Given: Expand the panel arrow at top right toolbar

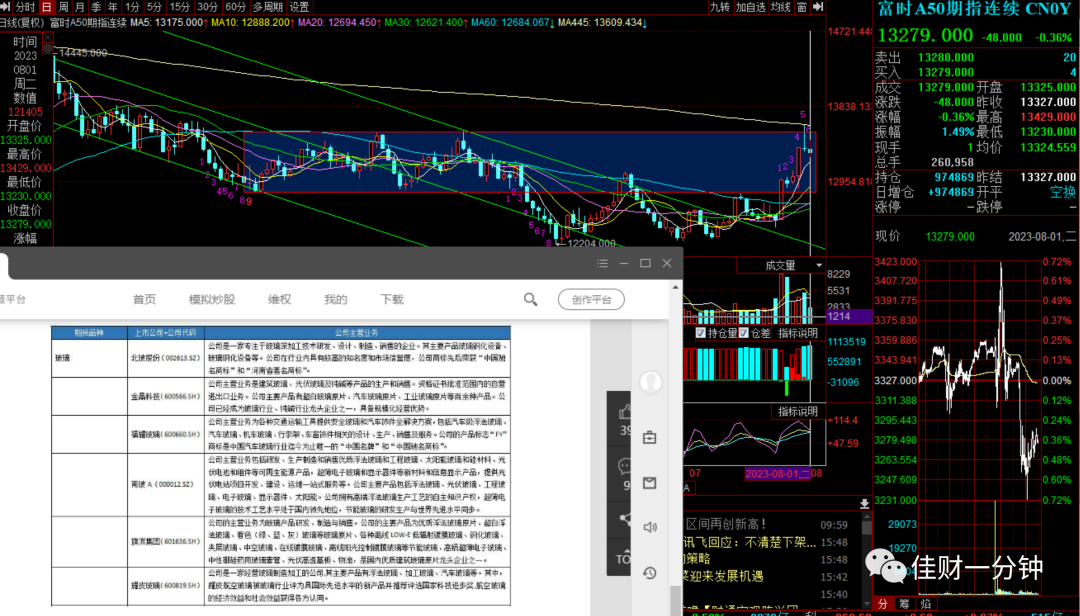Looking at the screenshot, I should click(x=818, y=7).
